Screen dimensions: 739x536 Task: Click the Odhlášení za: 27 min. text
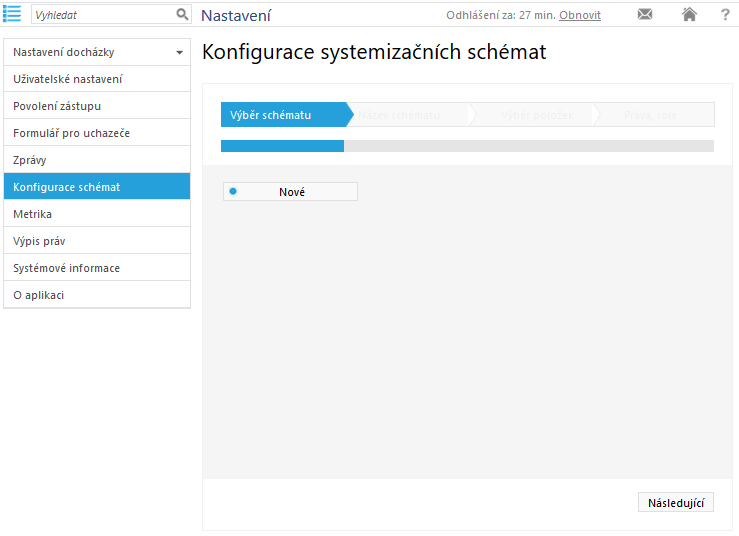[501, 15]
